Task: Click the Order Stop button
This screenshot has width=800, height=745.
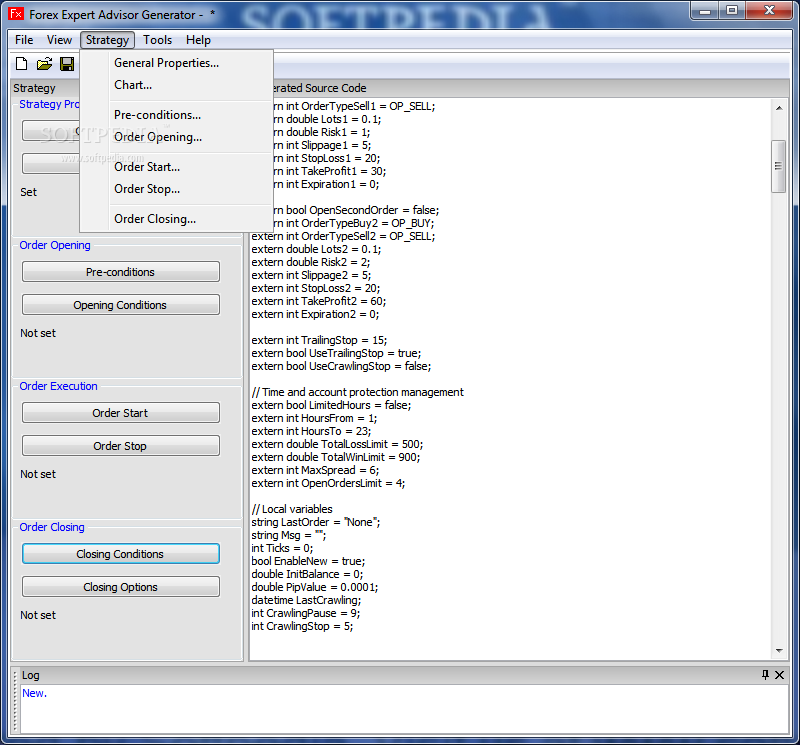Action: (120, 445)
